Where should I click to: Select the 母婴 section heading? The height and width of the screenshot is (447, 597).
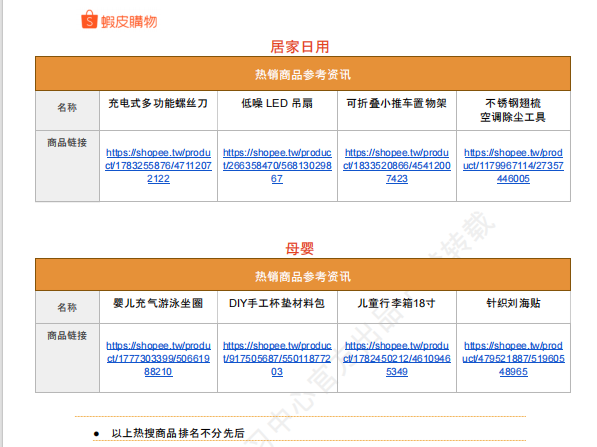click(x=300, y=249)
